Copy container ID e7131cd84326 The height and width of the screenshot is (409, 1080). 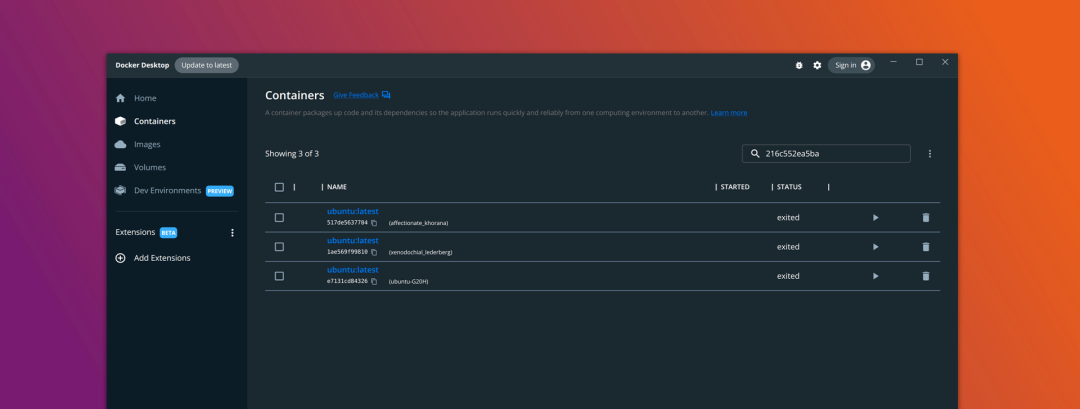click(x=374, y=282)
